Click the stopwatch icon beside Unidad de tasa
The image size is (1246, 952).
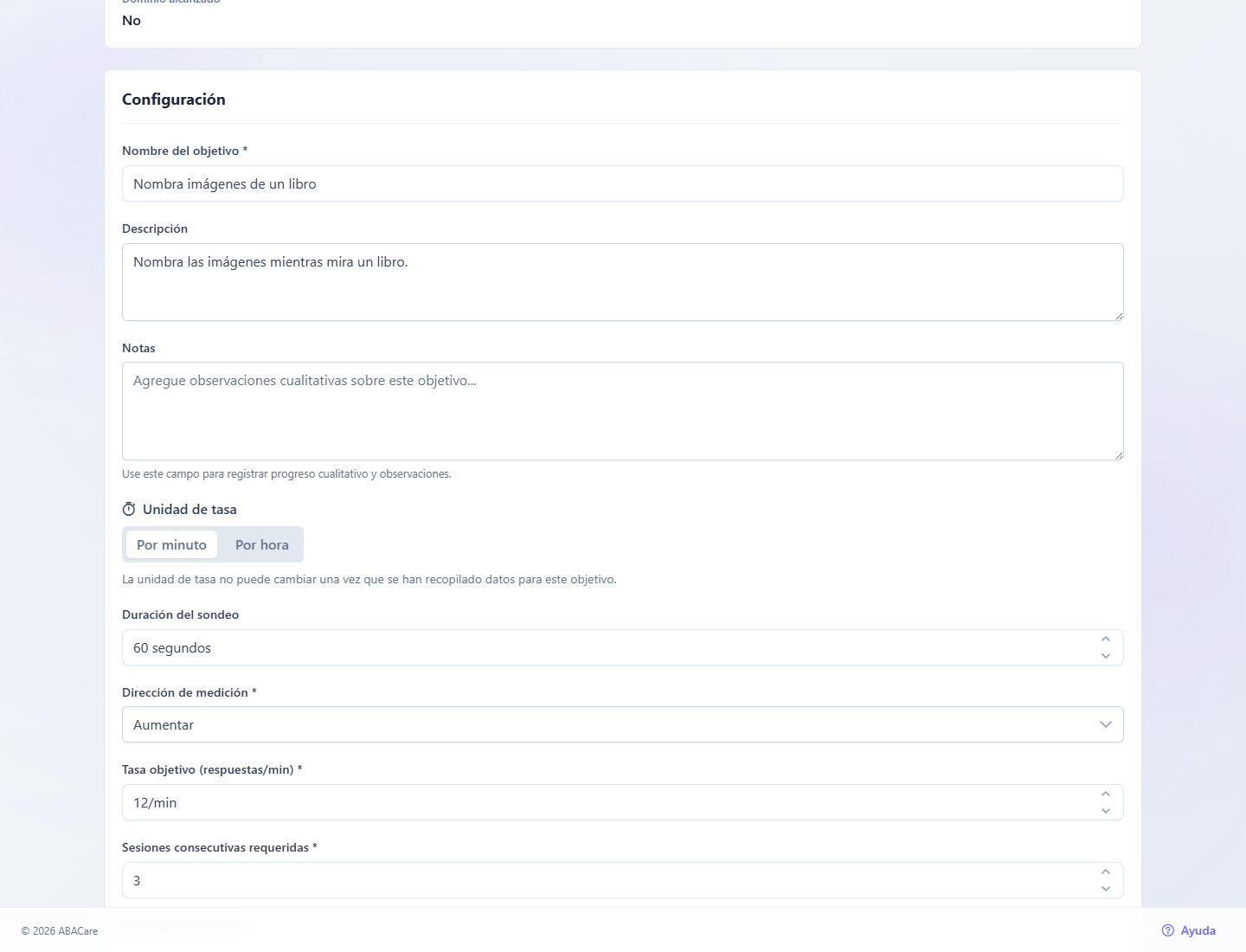pos(129,509)
